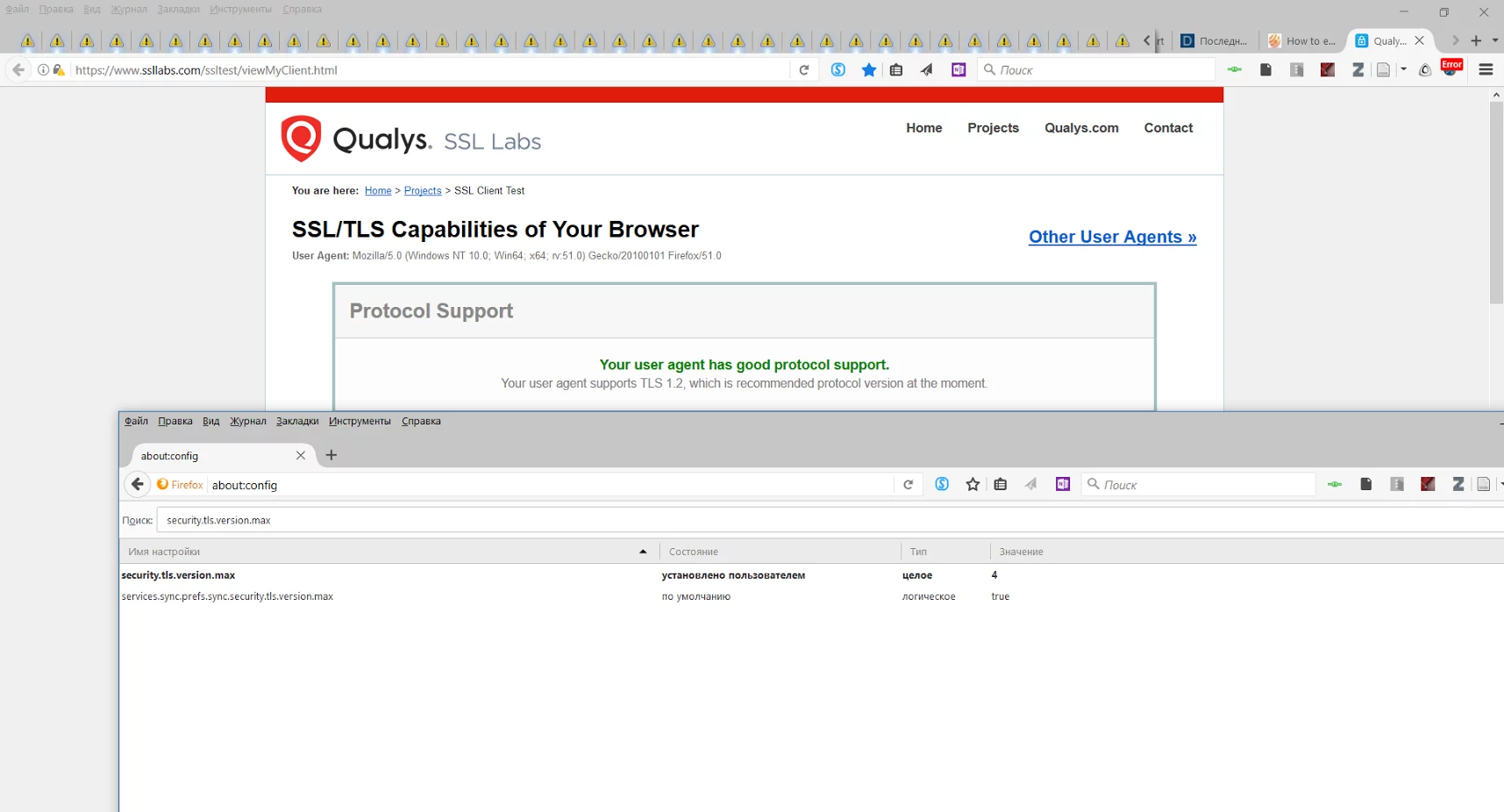Open Справка menu in about:config window

tap(421, 421)
